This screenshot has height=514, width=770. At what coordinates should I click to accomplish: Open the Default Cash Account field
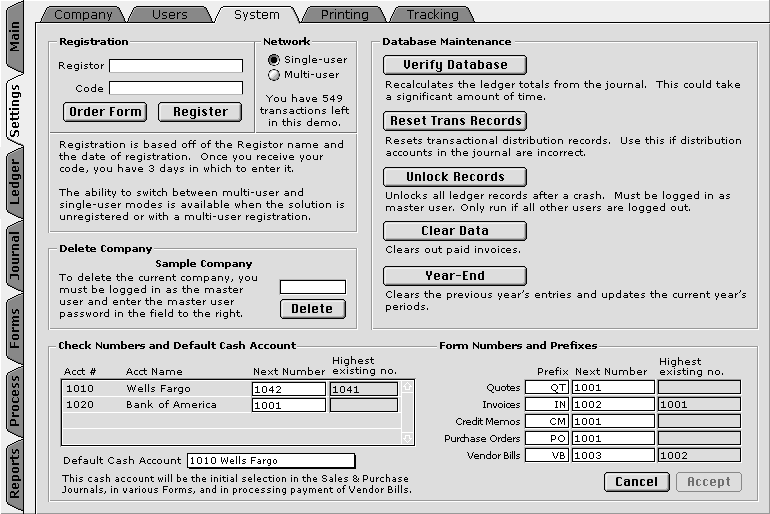point(271,460)
